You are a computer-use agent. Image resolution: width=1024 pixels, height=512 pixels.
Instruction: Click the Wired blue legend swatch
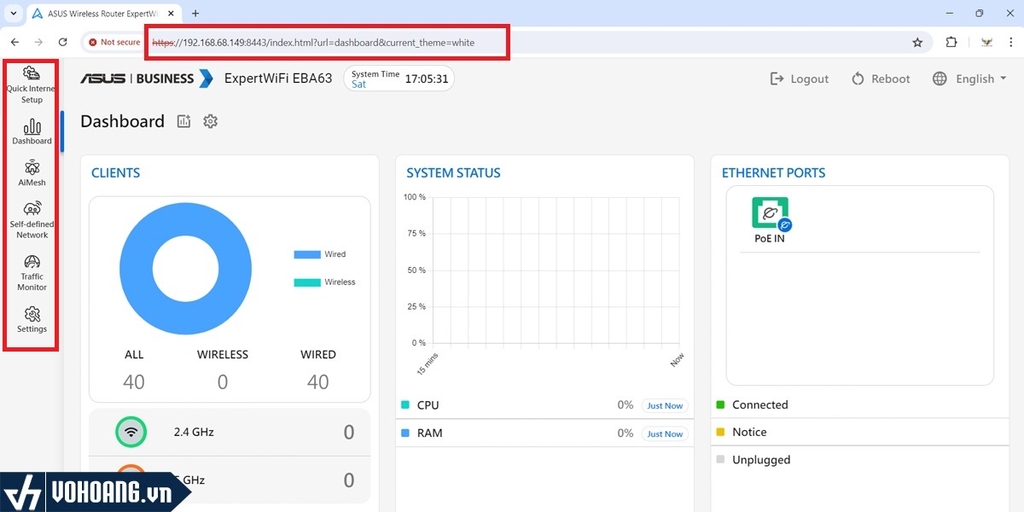[306, 254]
